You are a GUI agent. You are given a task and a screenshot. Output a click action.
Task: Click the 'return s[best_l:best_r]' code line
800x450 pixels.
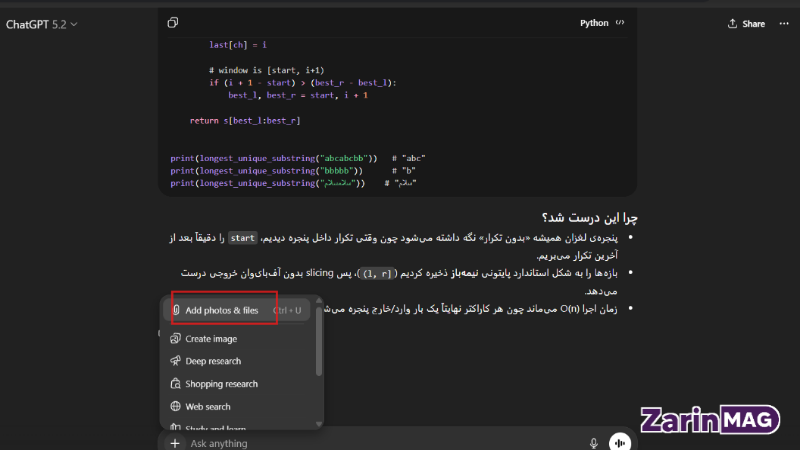coord(245,121)
